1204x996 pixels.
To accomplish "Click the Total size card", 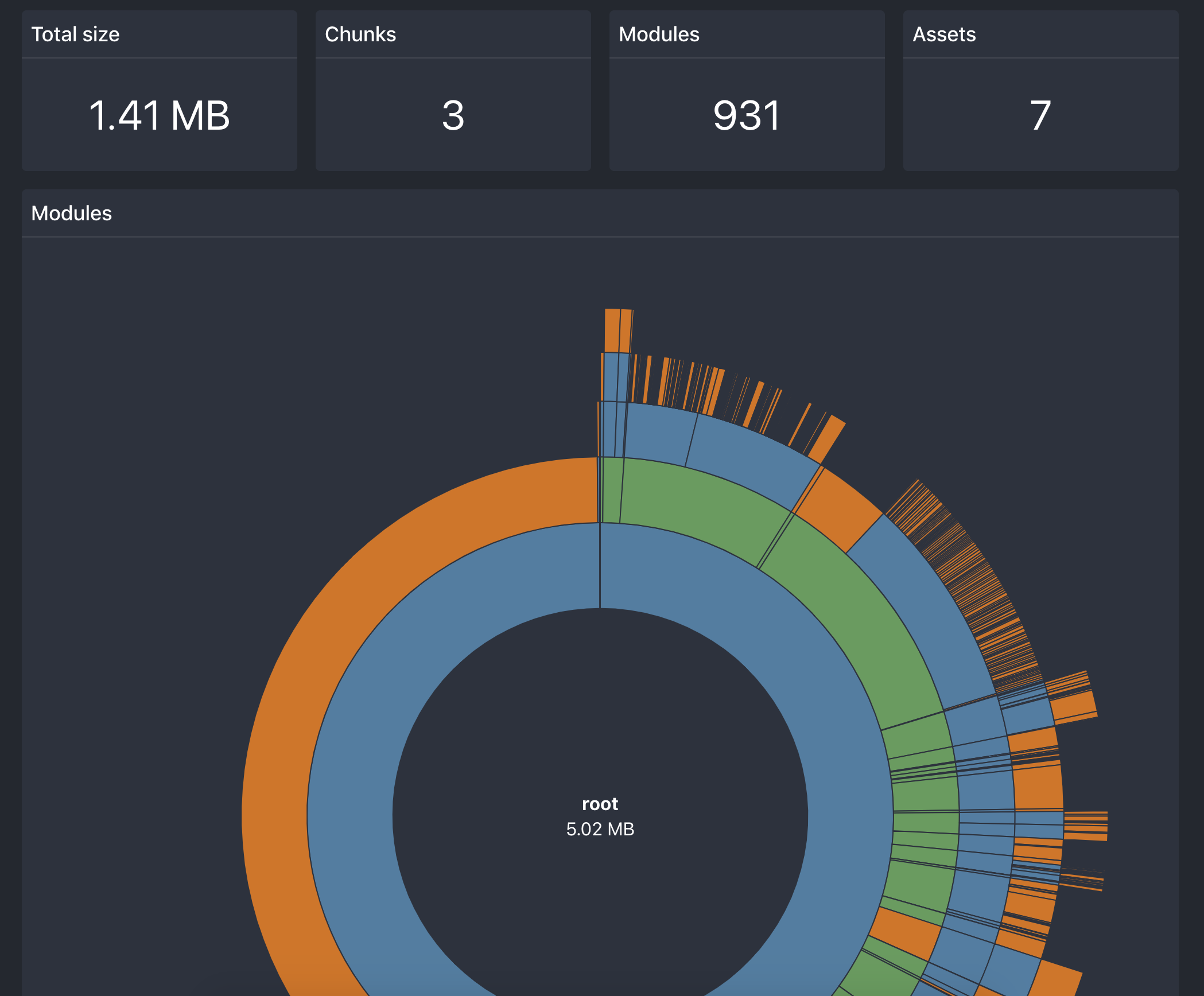I will point(159,92).
